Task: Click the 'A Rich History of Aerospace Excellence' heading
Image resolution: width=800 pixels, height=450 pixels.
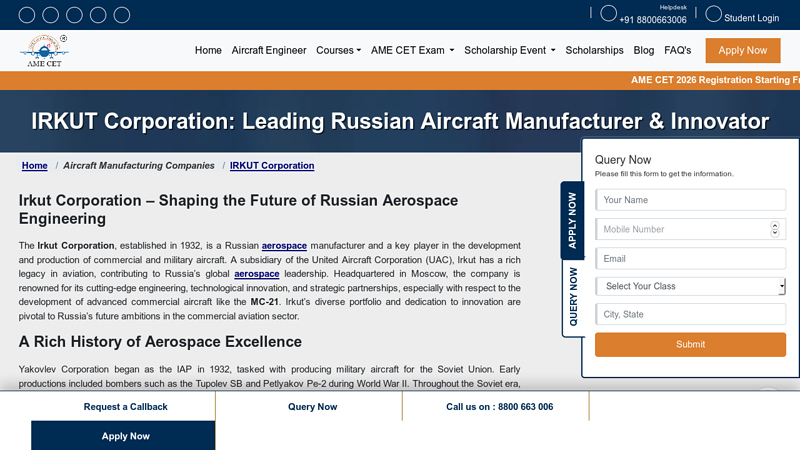Action: coord(160,342)
